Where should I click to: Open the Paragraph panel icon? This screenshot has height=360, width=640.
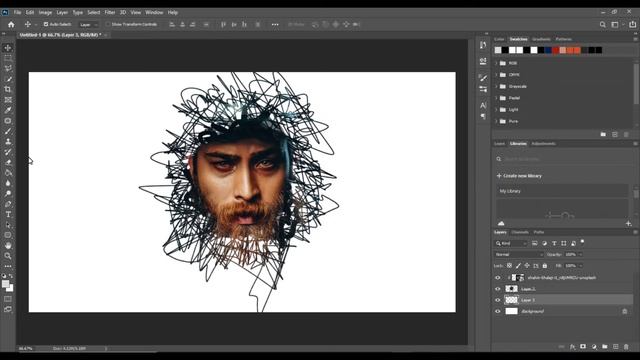tap(483, 116)
